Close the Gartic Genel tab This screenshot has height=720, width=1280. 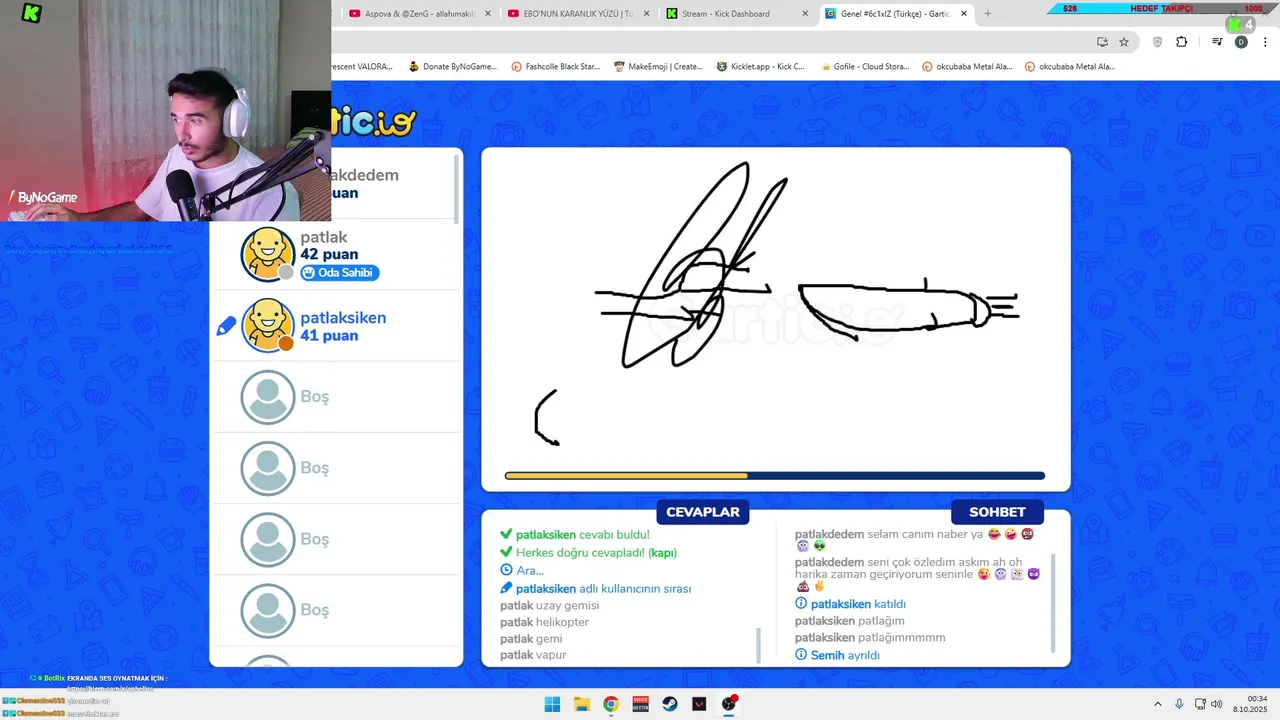pyautogui.click(x=964, y=14)
